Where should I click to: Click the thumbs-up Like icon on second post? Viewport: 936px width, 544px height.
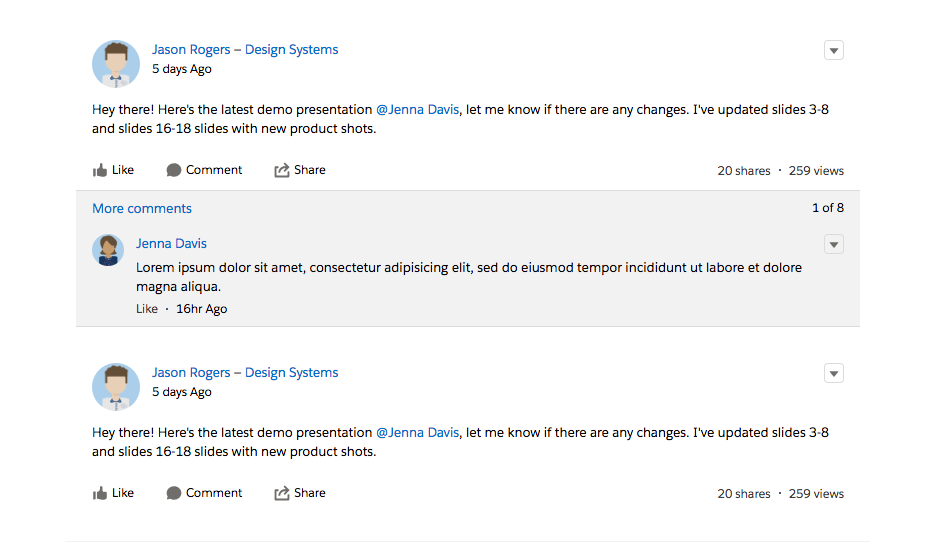(100, 494)
